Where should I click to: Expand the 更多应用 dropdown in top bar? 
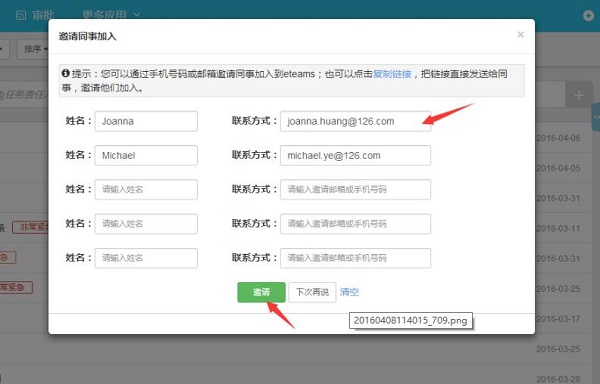point(111,15)
